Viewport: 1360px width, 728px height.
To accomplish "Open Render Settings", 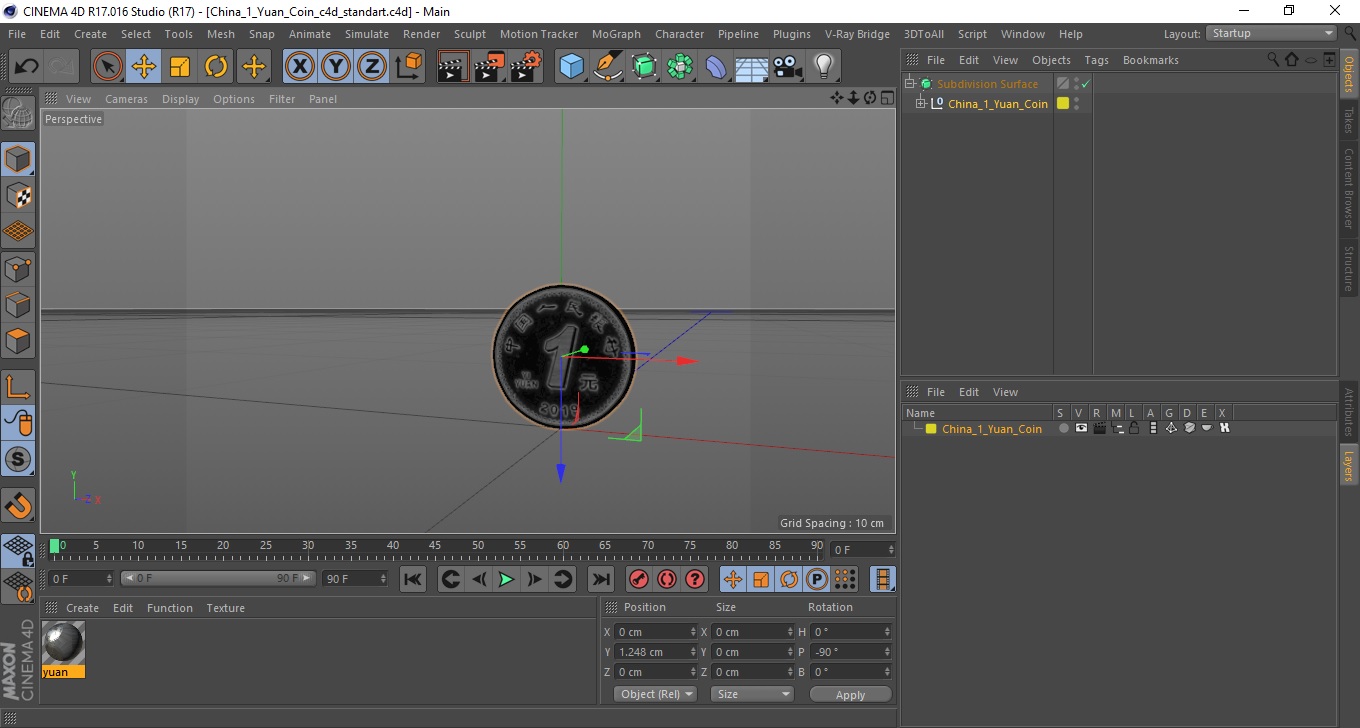I will pyautogui.click(x=526, y=67).
